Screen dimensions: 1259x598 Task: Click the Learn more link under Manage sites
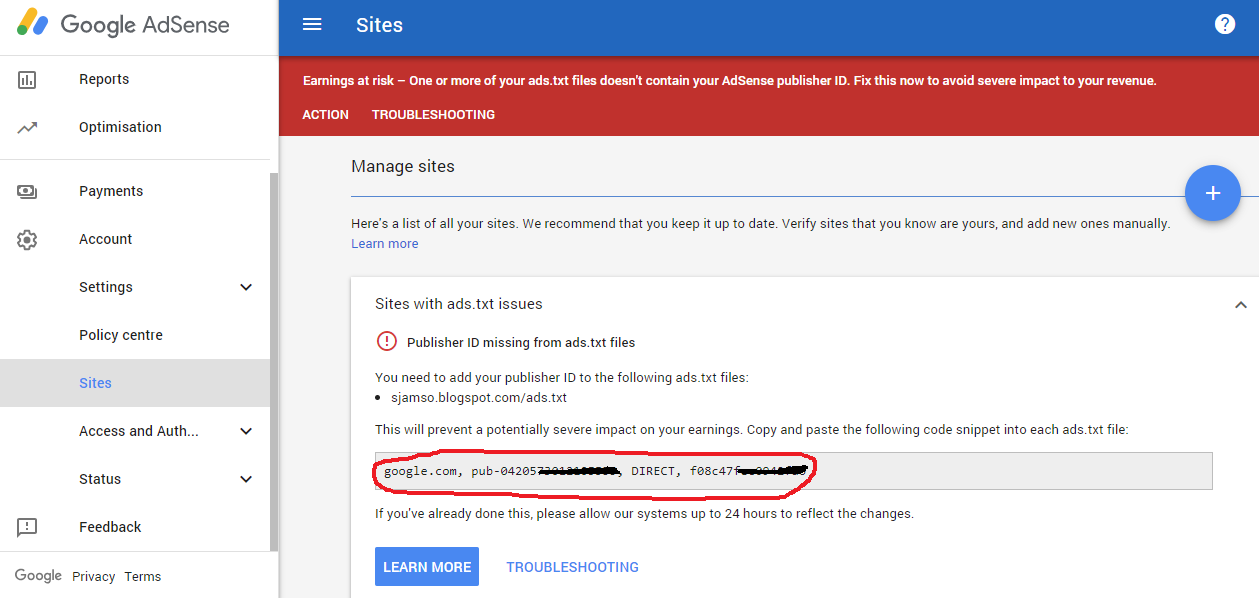coord(384,243)
